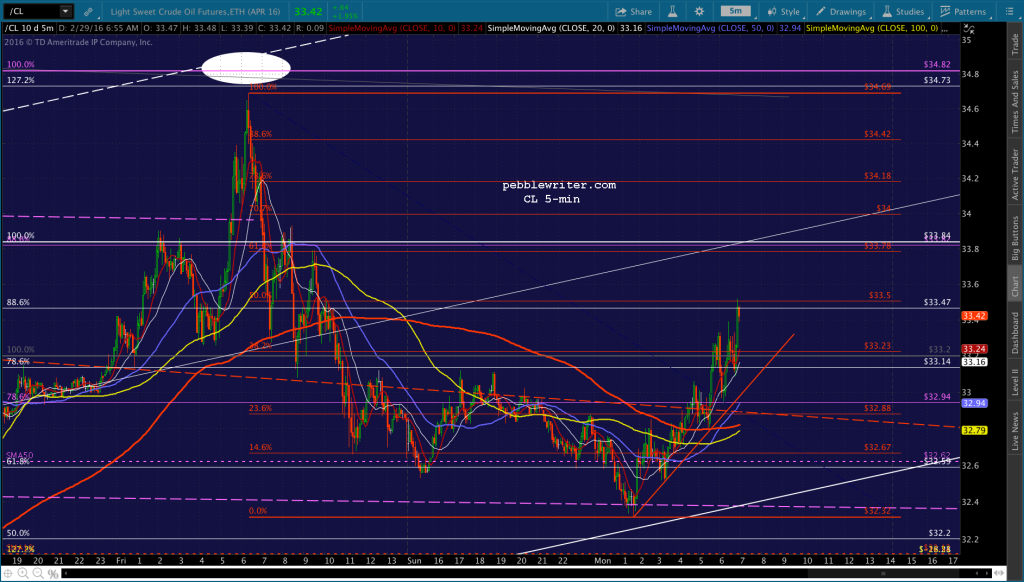
Task: Open the Dashboard sidebar tab
Action: point(1015,333)
